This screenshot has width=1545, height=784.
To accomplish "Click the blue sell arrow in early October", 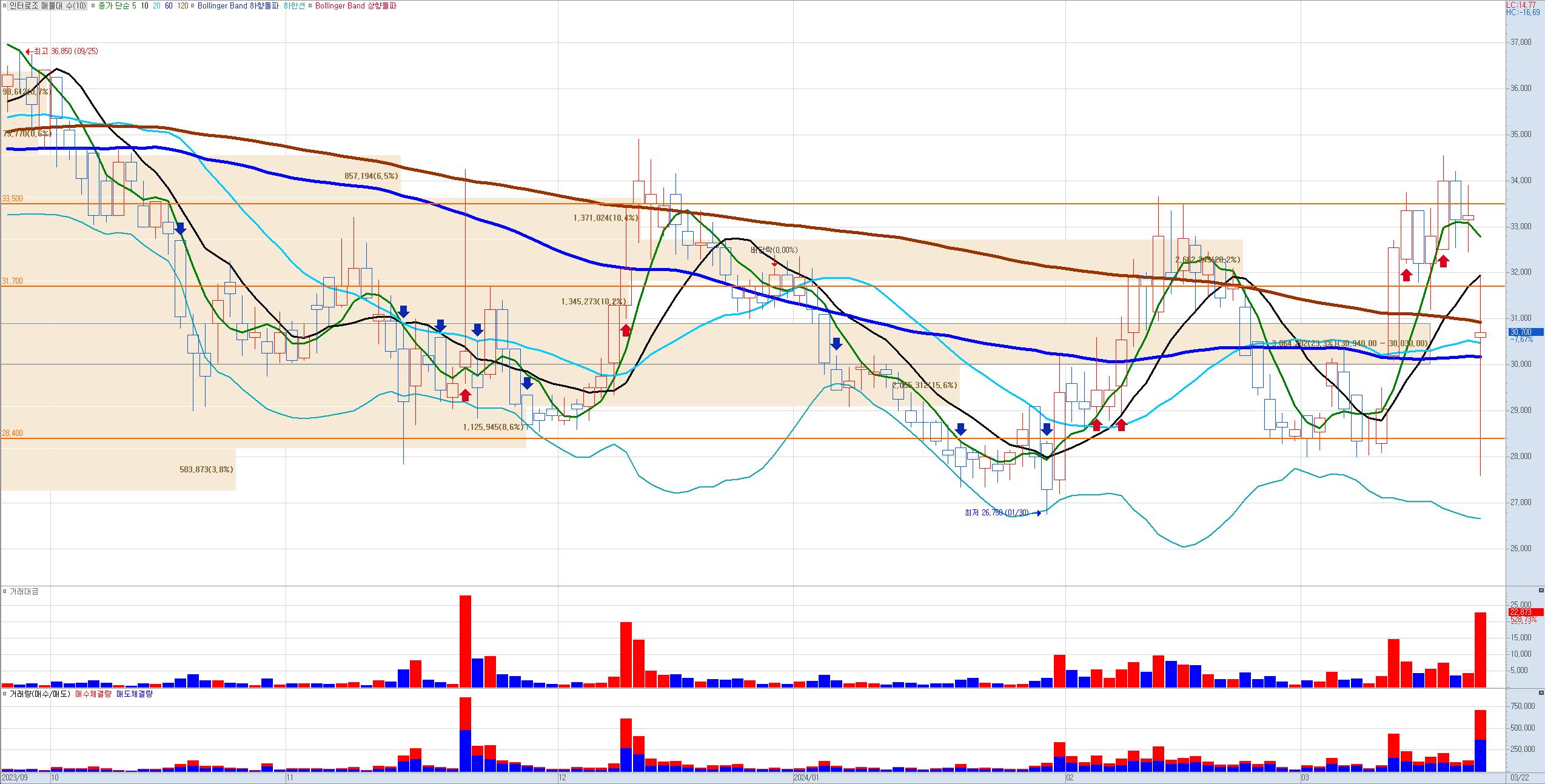I will point(180,229).
